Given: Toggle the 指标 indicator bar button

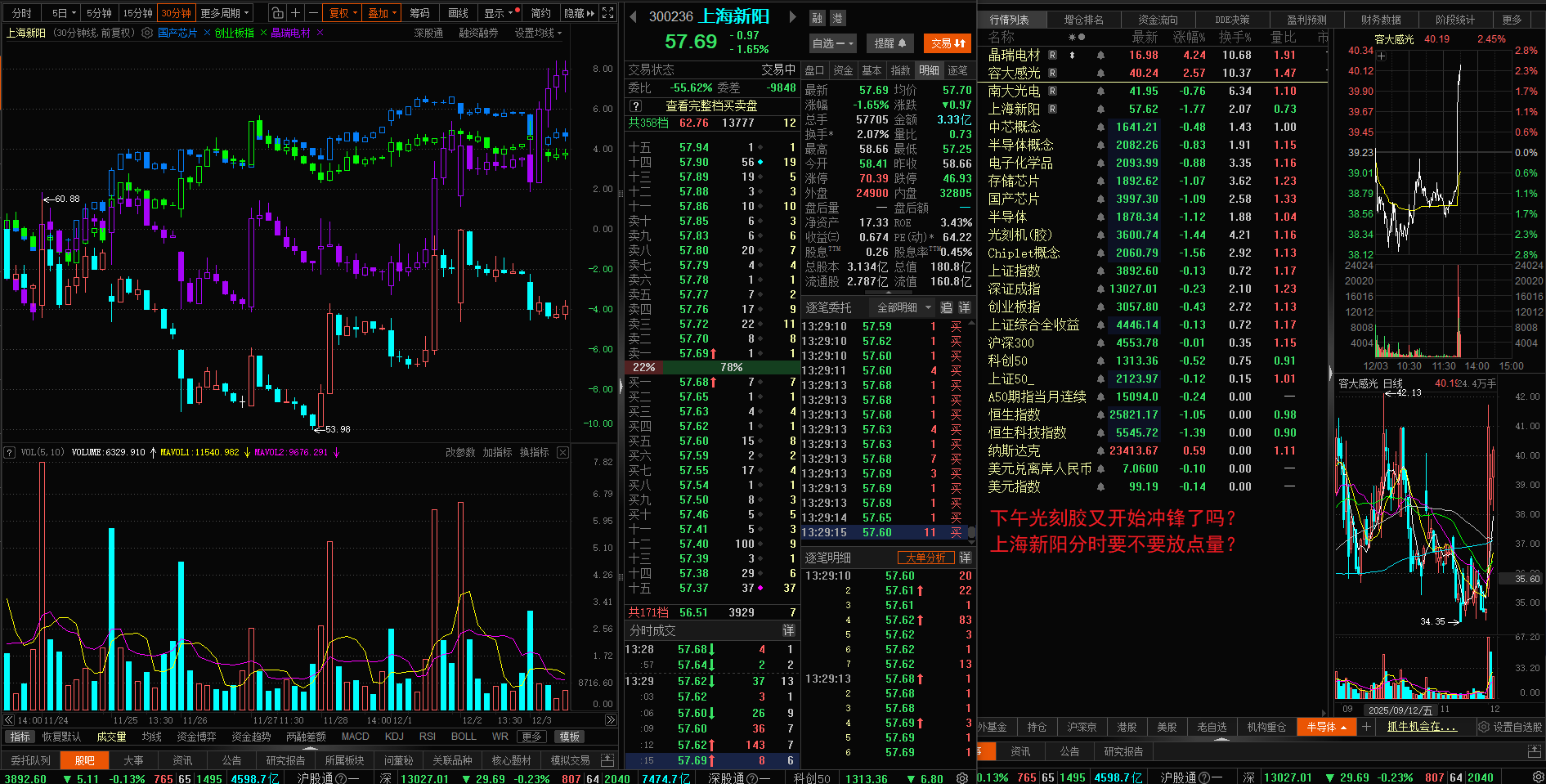Looking at the screenshot, I should click(20, 737).
